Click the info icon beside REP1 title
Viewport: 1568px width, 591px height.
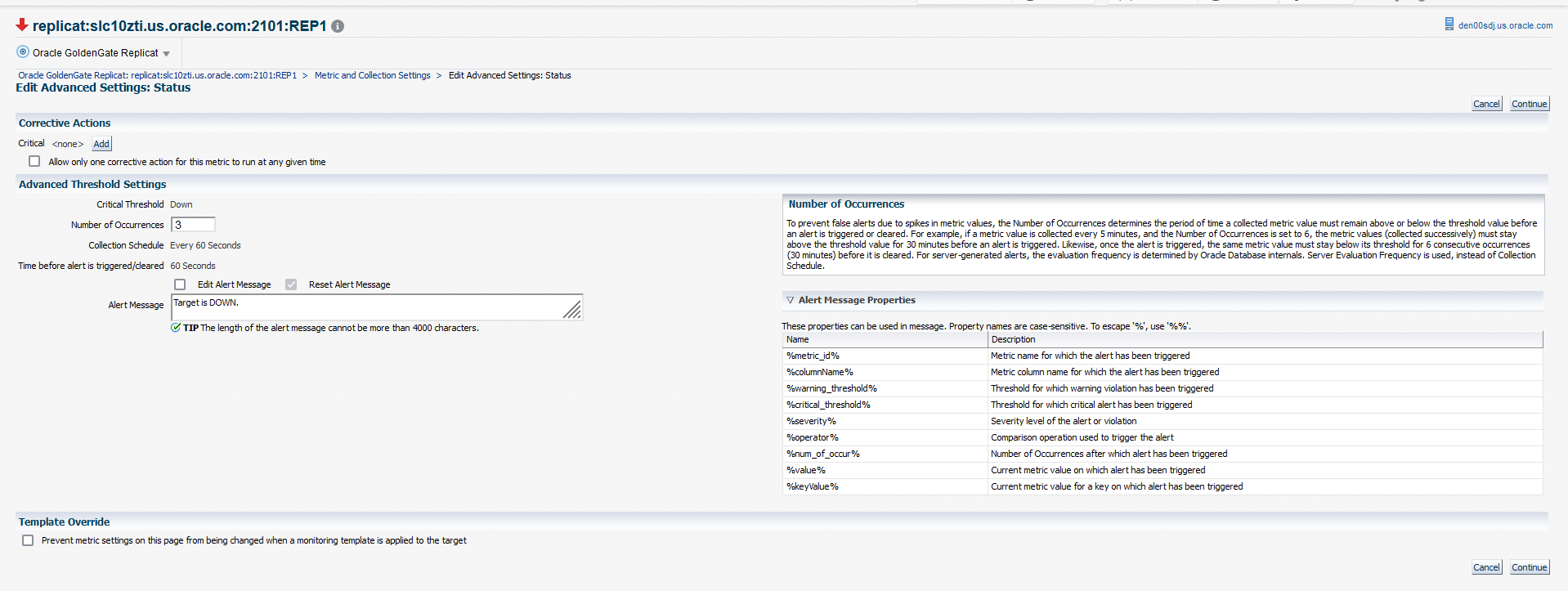338,26
